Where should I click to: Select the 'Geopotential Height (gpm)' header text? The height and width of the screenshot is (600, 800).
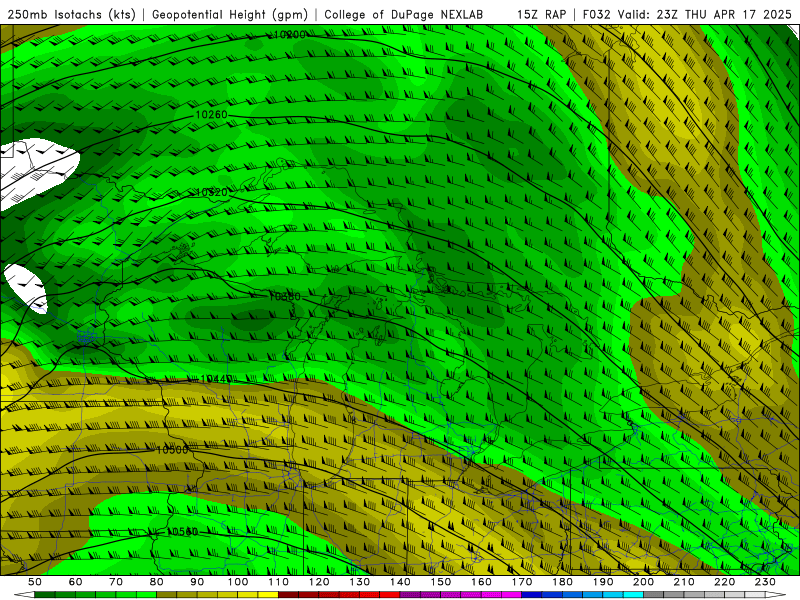(x=230, y=14)
